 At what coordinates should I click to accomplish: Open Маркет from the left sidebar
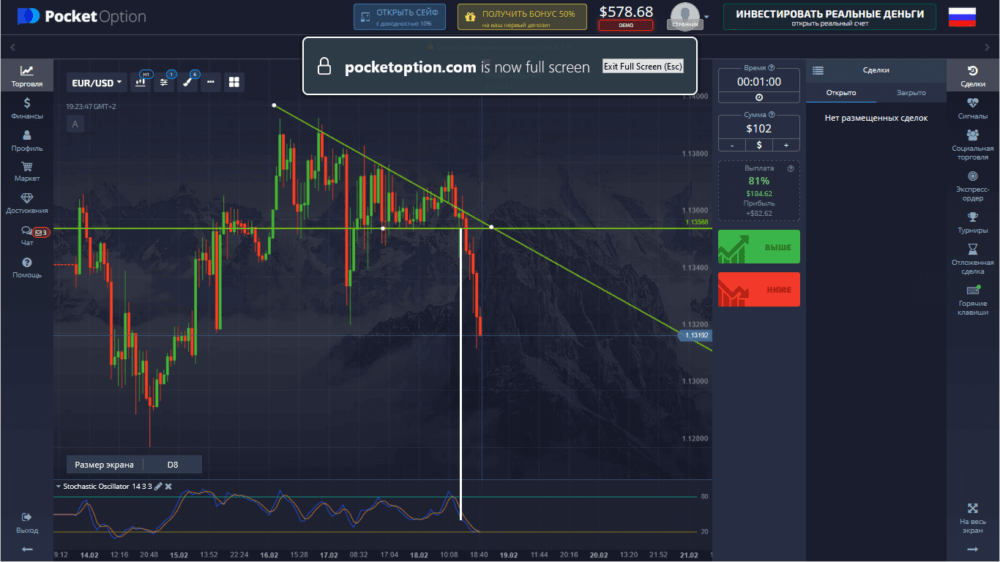(27, 171)
